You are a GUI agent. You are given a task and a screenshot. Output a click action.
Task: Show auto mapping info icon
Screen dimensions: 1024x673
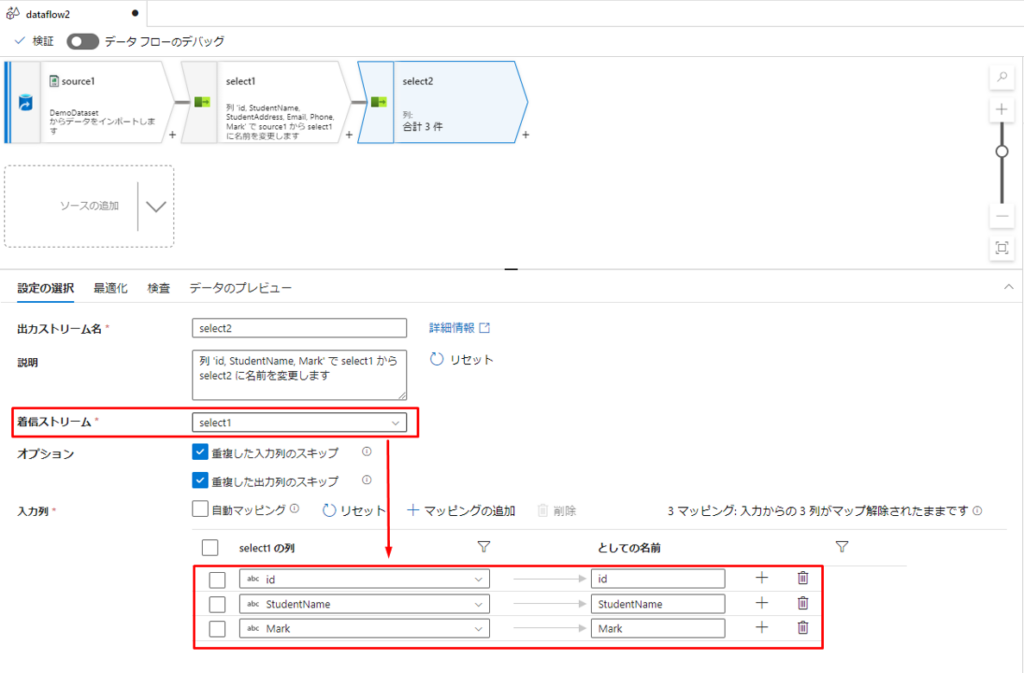point(295,509)
